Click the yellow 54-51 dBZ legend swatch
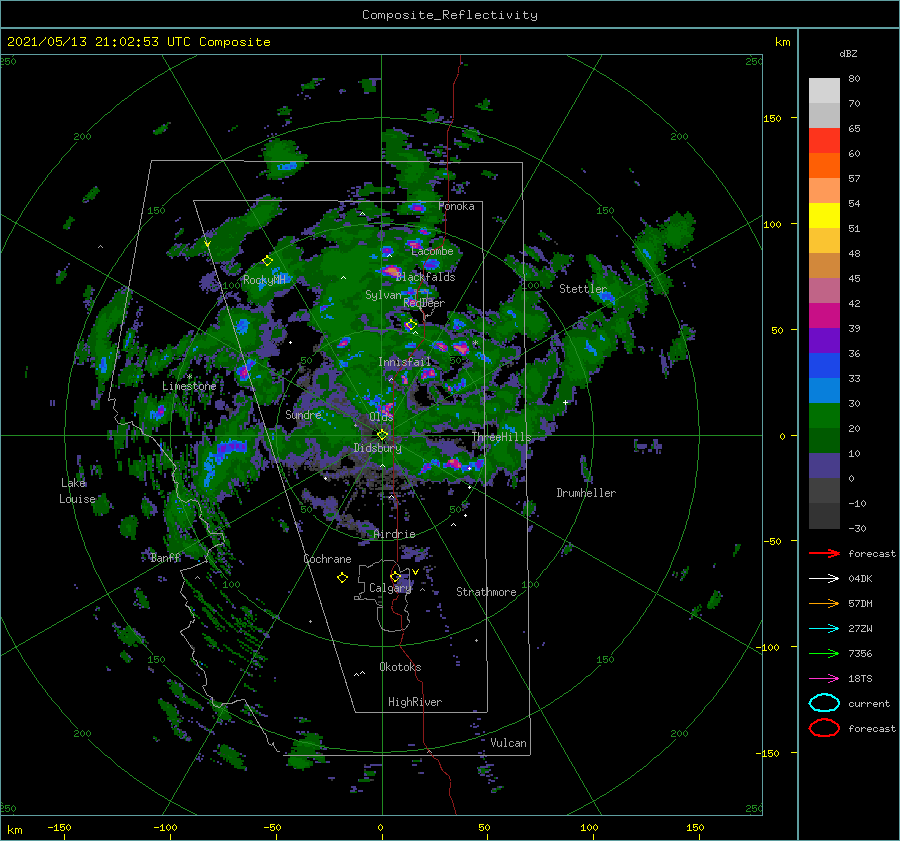The width and height of the screenshot is (900, 841). 824,215
